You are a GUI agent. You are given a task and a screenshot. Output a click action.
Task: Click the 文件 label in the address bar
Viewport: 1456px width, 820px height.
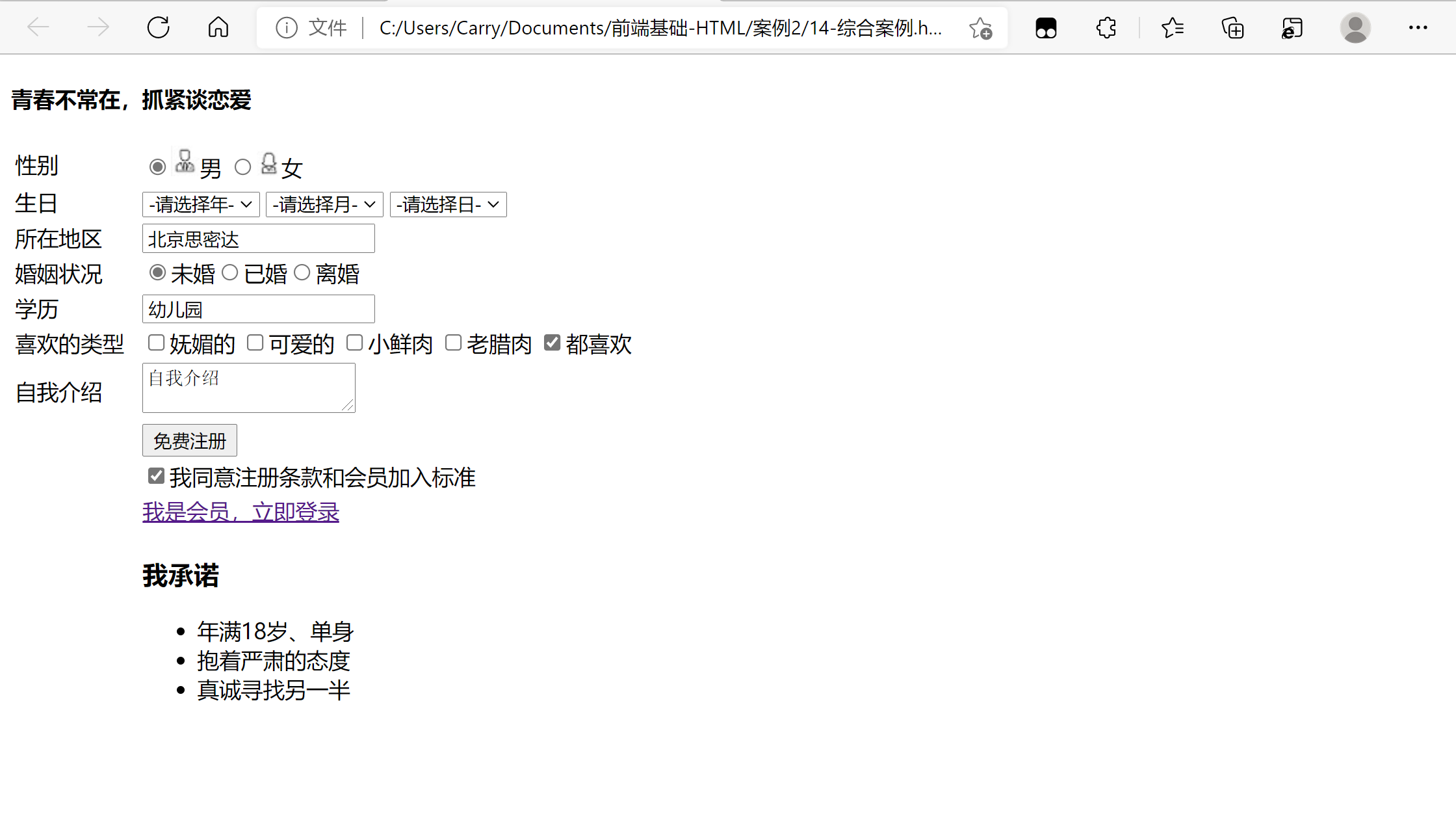click(327, 27)
